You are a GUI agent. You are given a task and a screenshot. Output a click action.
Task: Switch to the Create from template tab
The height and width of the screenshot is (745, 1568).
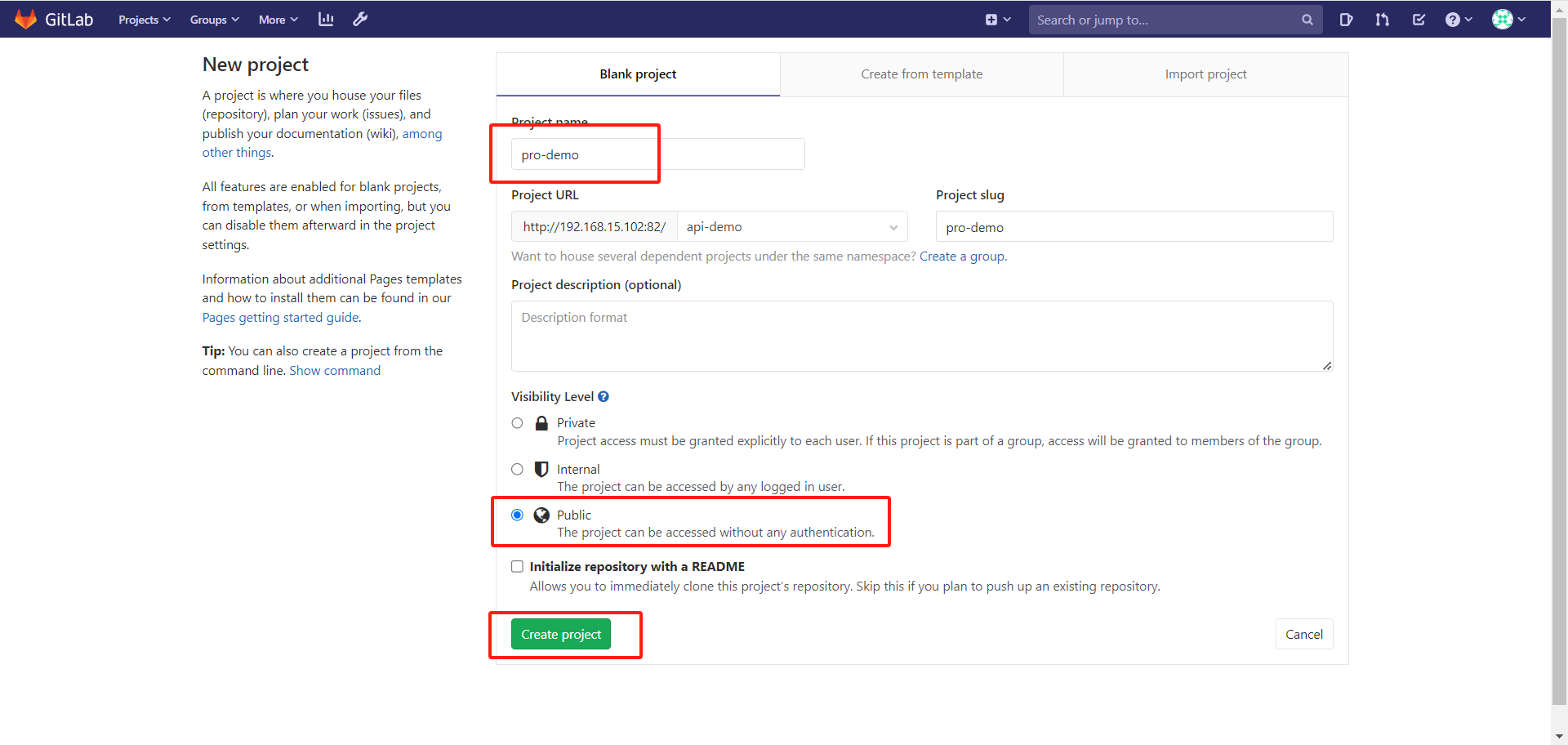click(x=921, y=74)
